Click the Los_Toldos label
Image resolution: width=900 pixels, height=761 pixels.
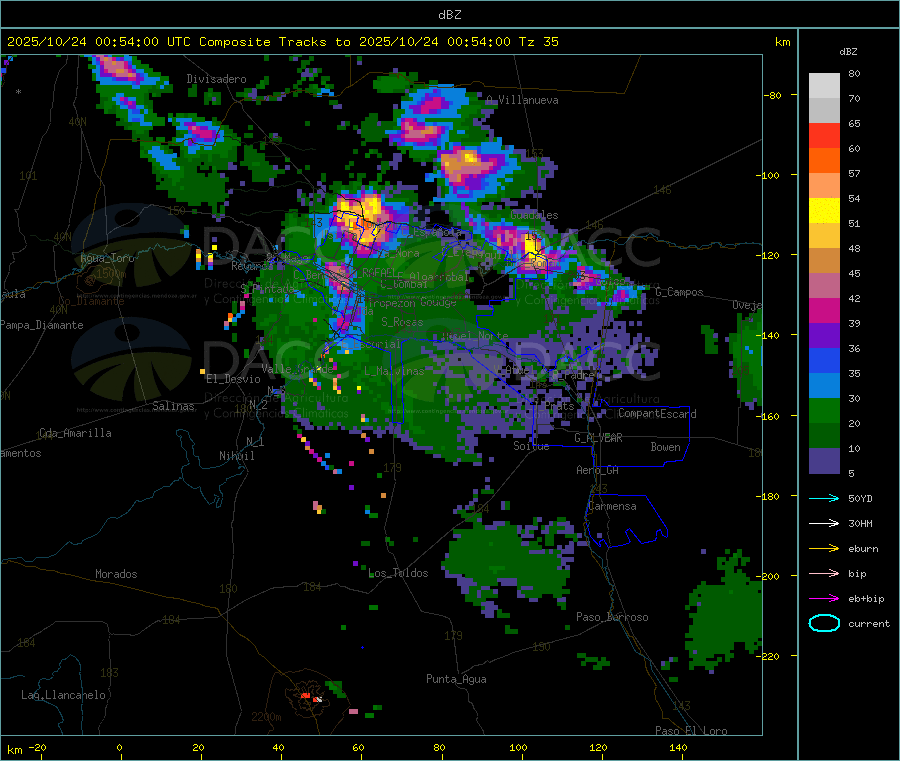[398, 573]
